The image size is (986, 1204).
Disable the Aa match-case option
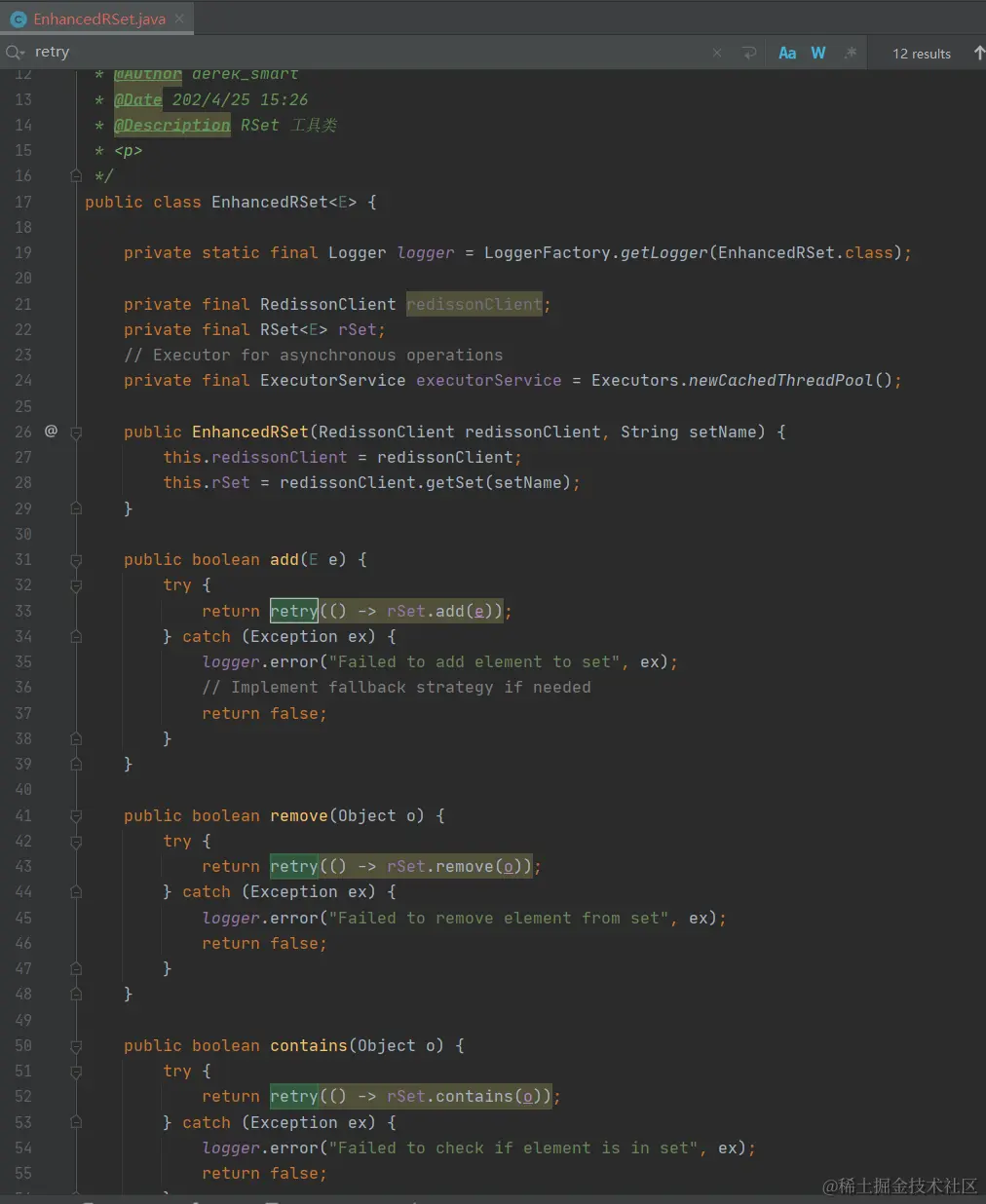click(786, 52)
